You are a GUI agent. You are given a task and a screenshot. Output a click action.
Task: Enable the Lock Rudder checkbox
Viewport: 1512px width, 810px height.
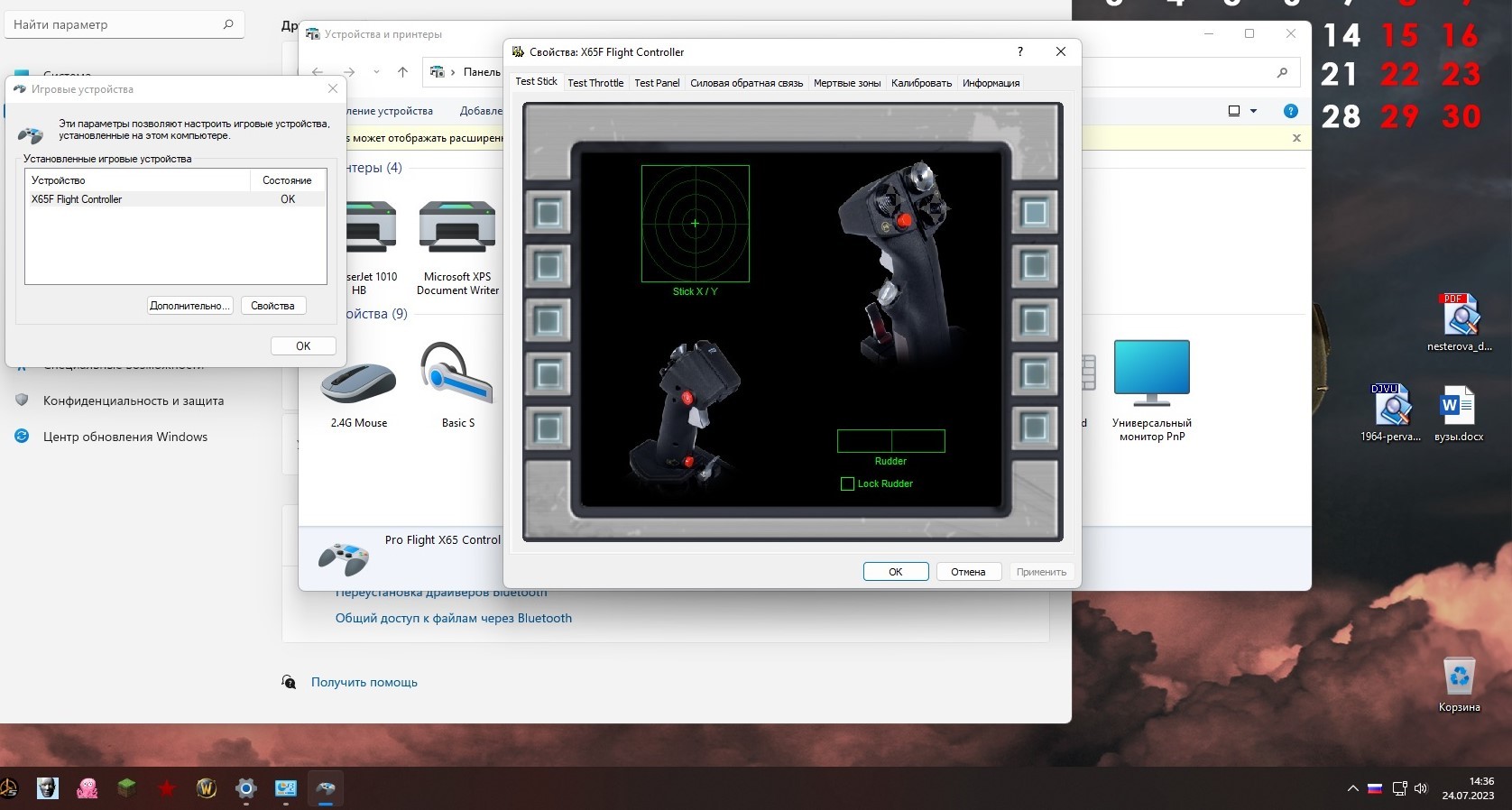847,484
